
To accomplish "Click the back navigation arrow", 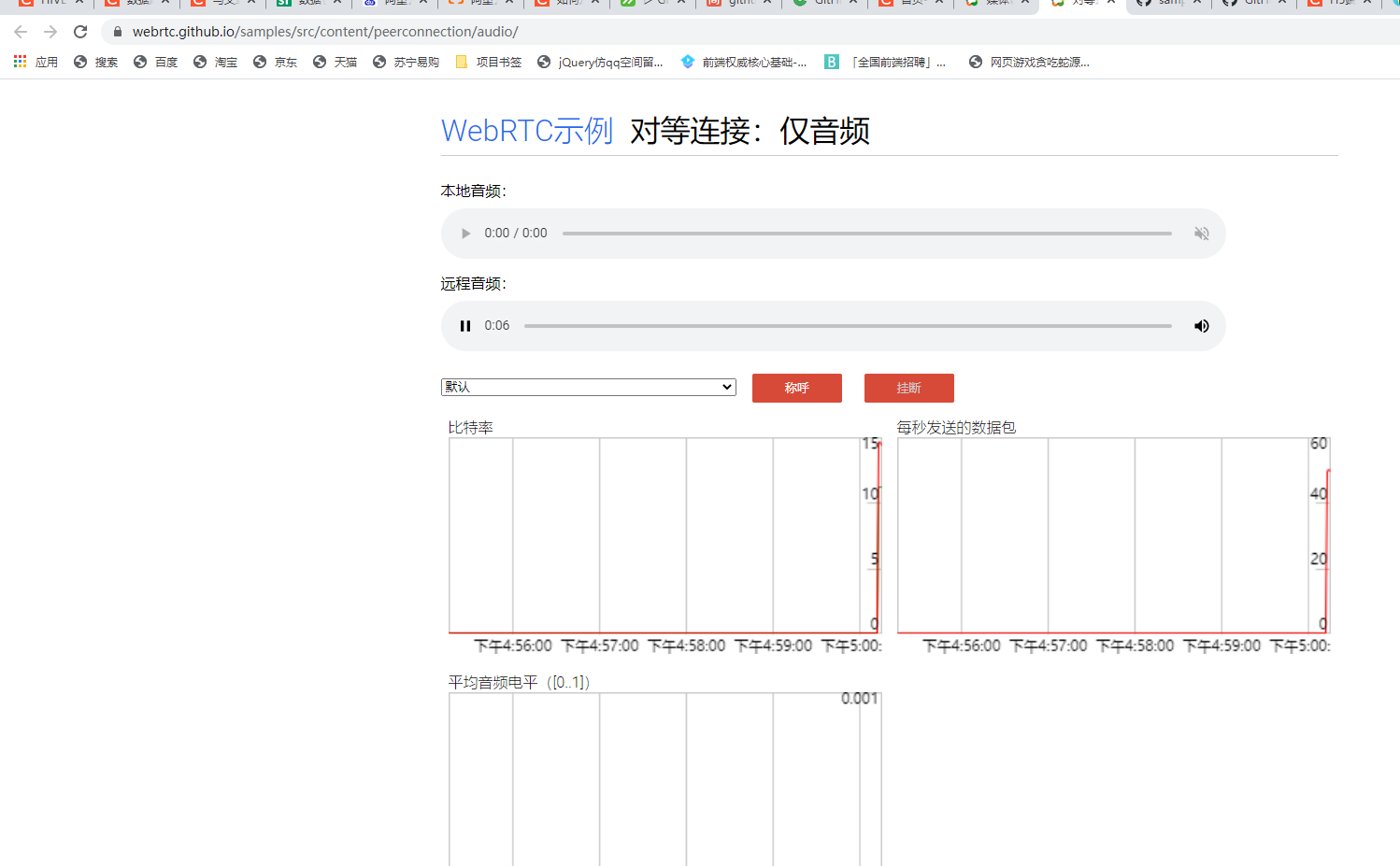I will coord(21,31).
